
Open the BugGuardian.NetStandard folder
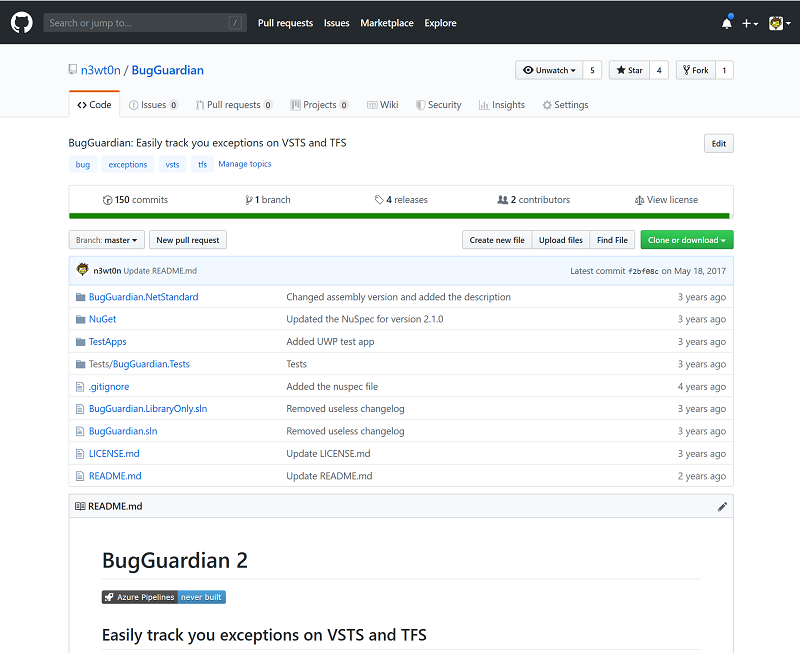(x=143, y=297)
